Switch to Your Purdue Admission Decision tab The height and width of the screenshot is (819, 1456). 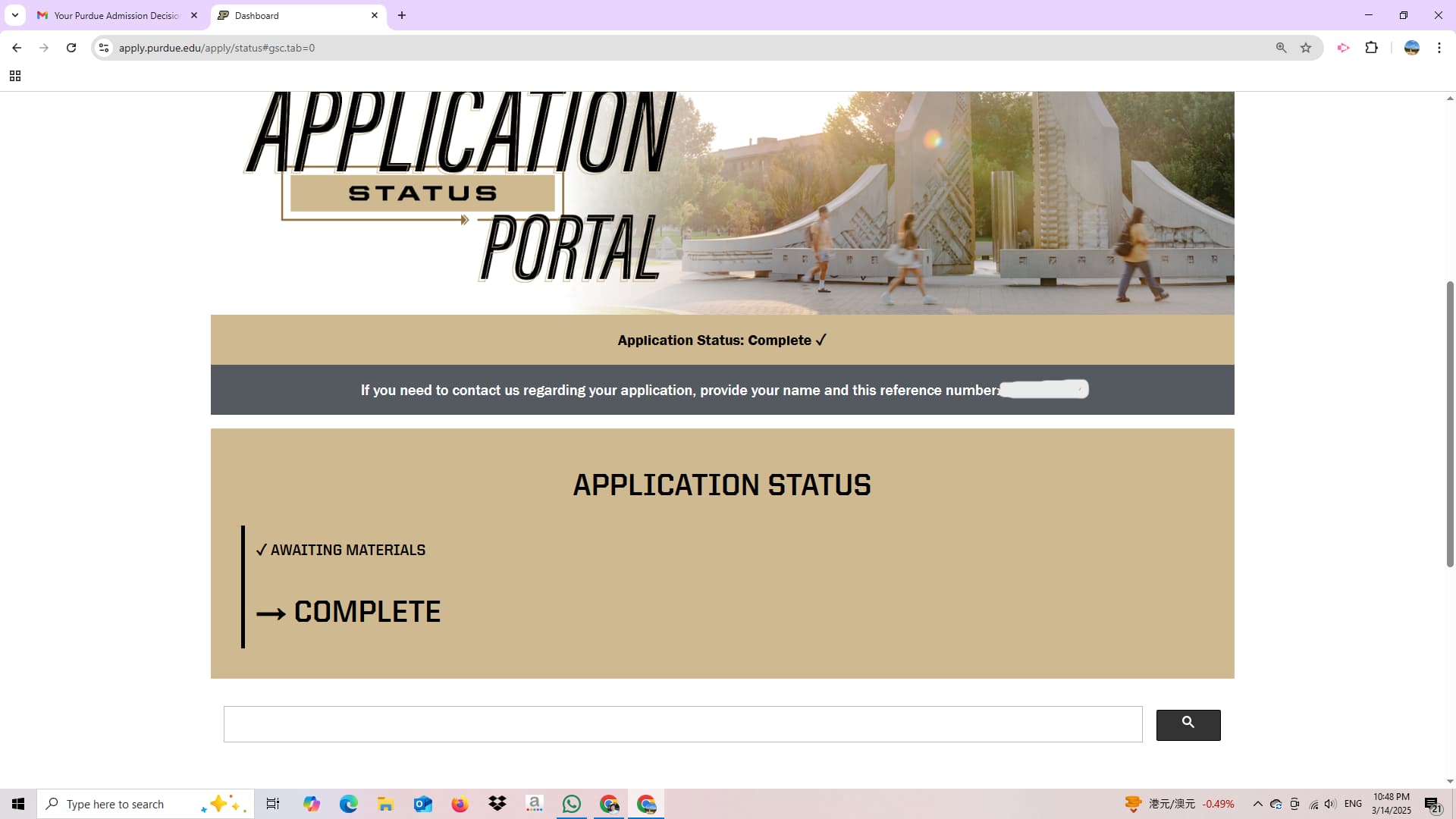coord(115,15)
